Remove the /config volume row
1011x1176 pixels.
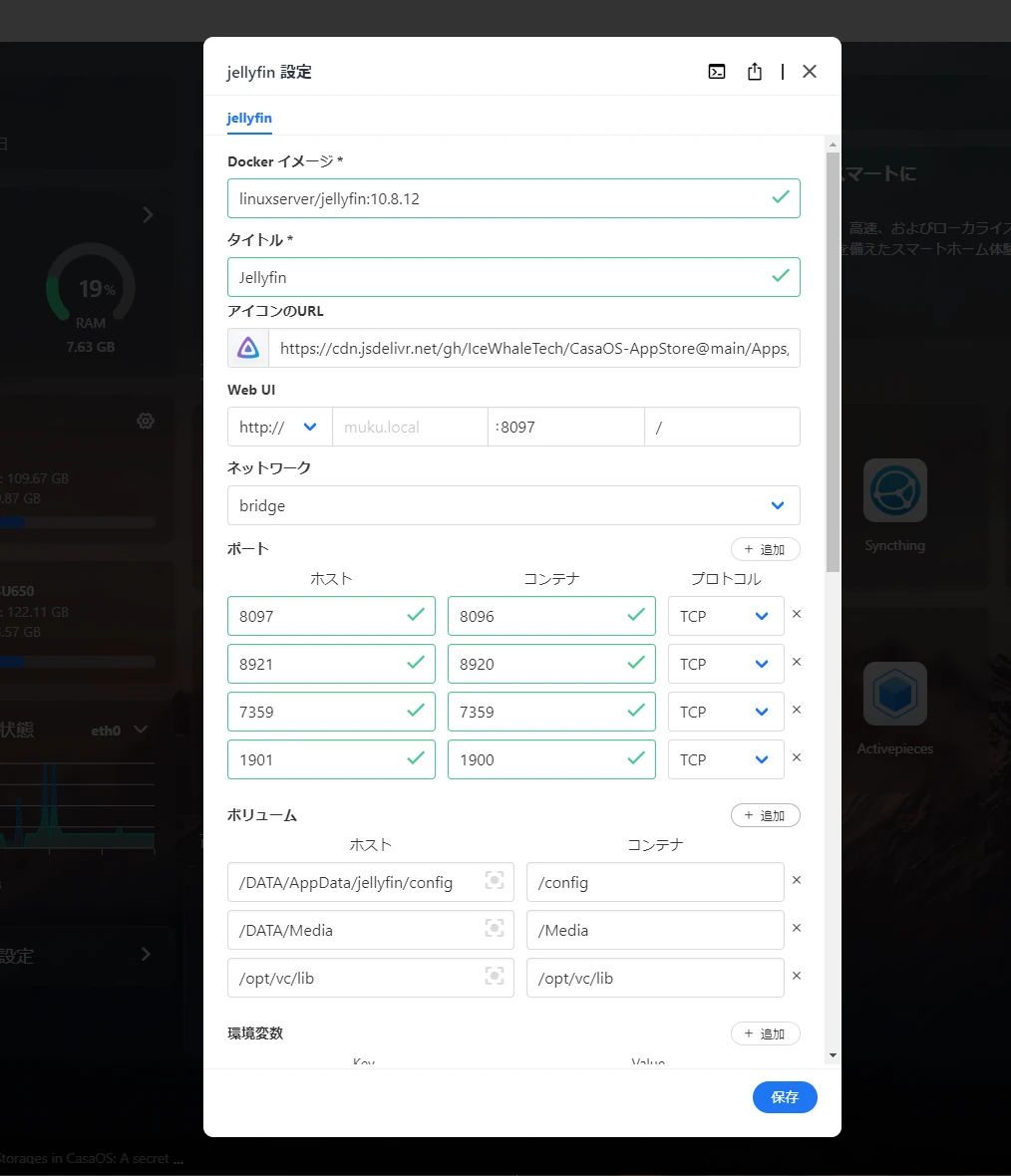(797, 880)
